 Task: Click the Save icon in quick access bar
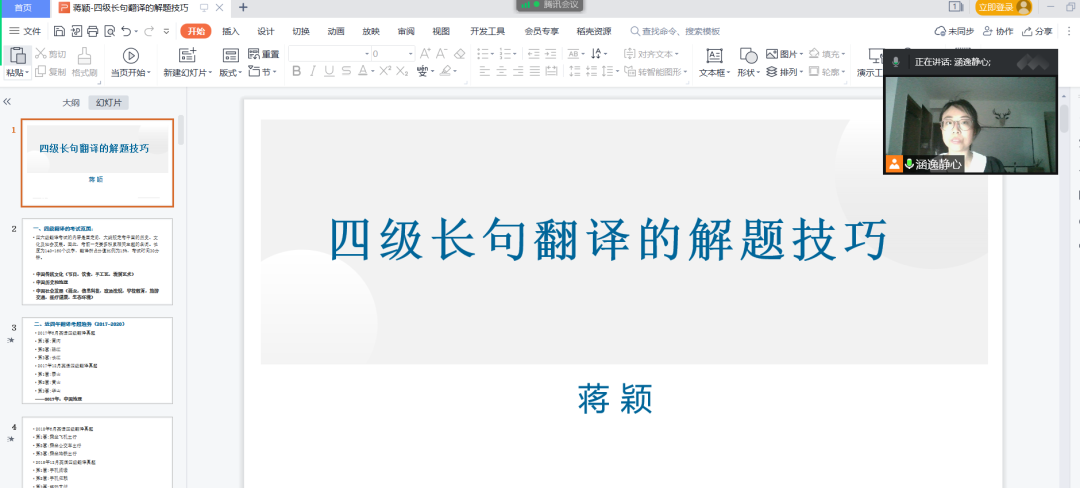click(x=60, y=32)
